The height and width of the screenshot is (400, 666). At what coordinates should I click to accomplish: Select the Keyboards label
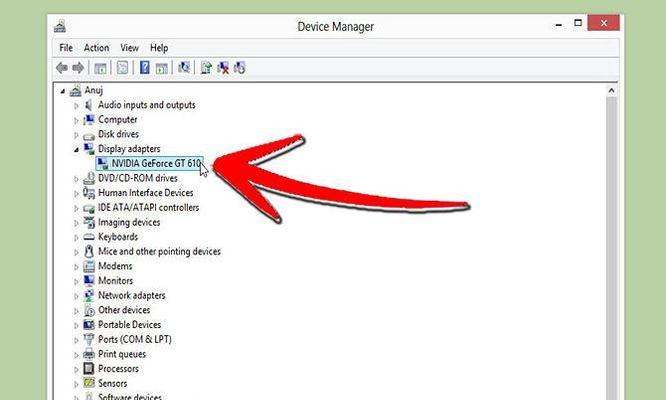(x=118, y=237)
